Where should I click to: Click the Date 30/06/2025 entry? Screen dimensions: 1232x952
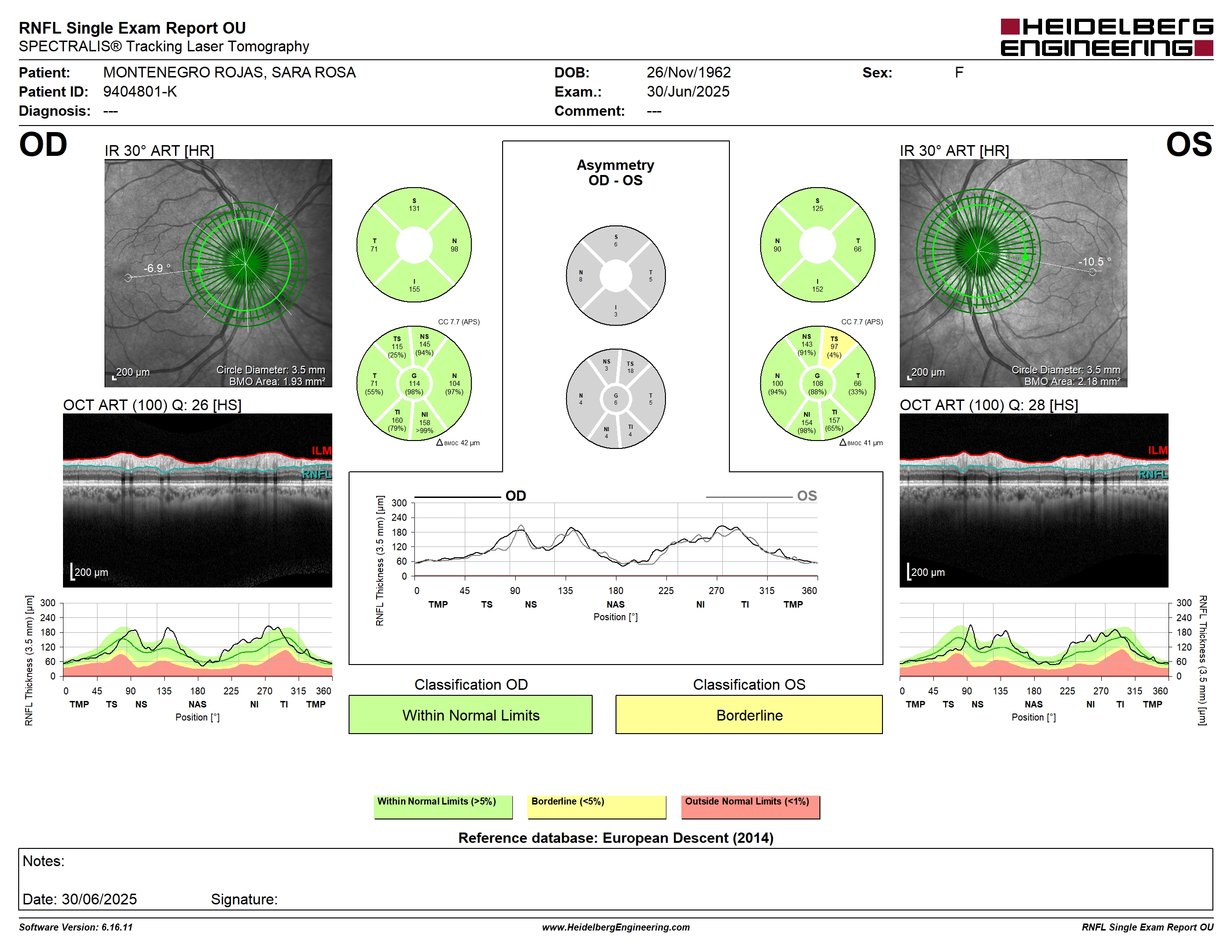(x=79, y=899)
